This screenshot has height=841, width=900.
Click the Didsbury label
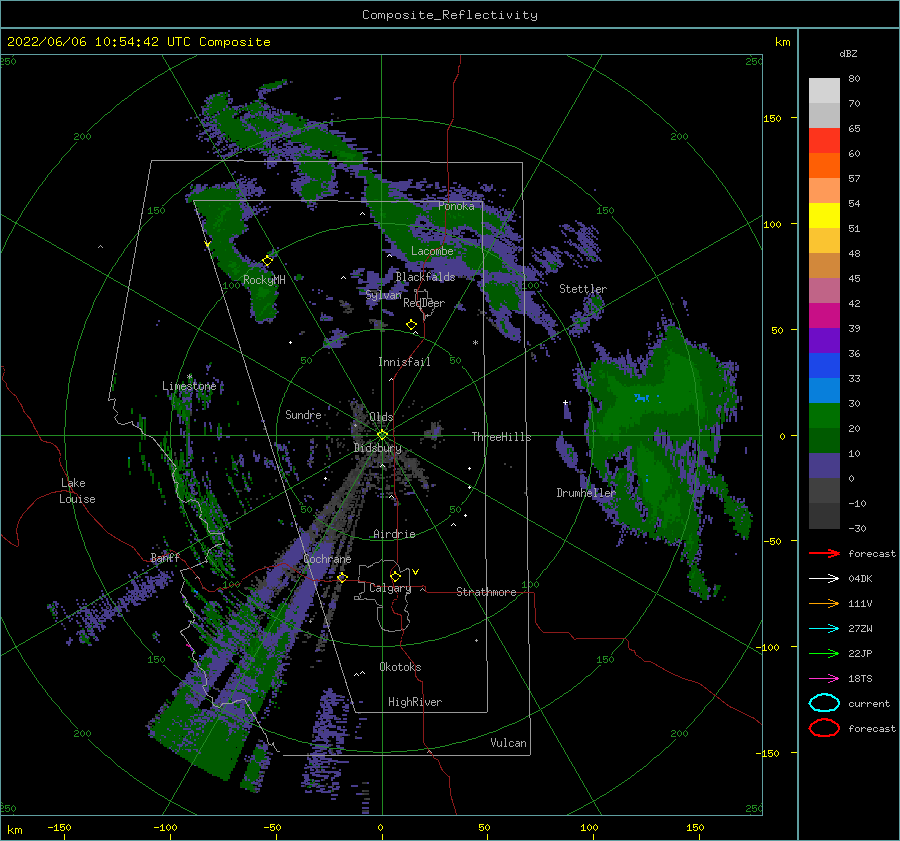point(378,448)
